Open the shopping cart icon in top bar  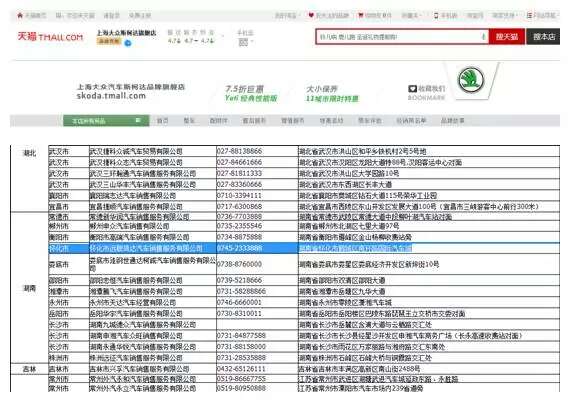point(361,15)
